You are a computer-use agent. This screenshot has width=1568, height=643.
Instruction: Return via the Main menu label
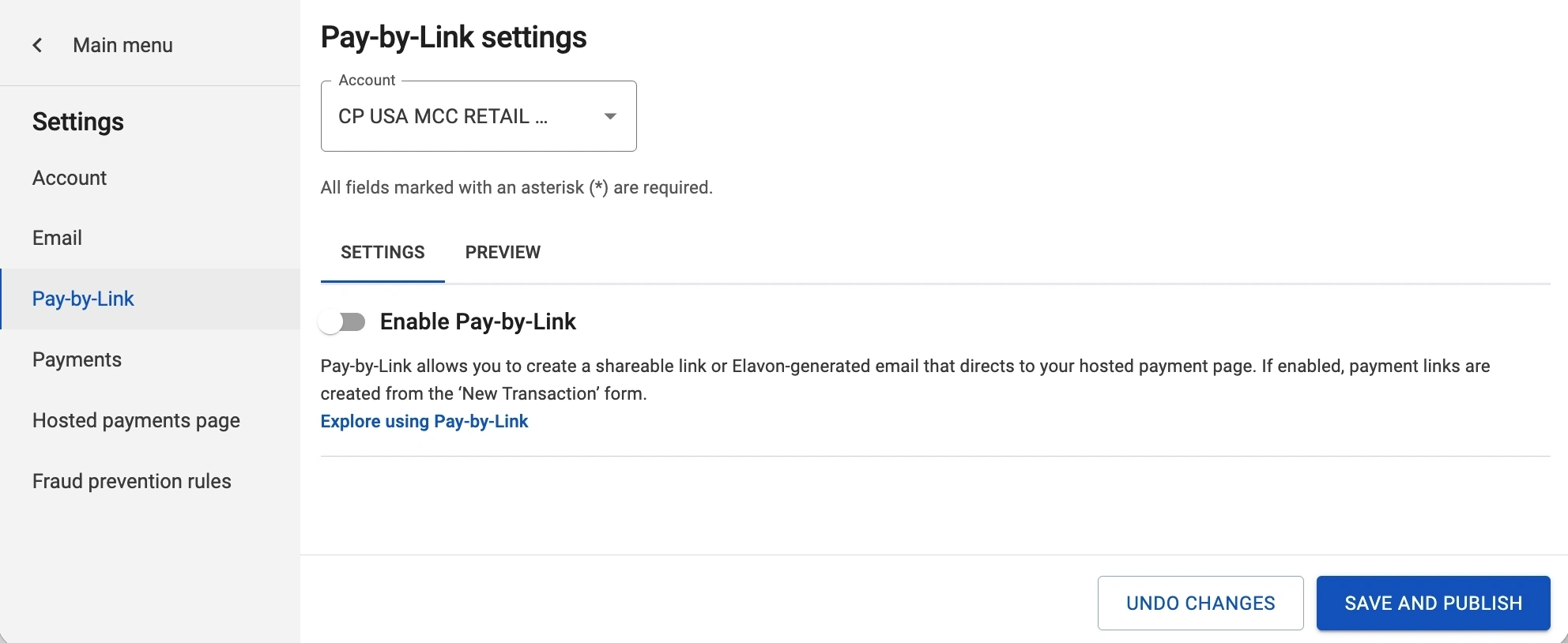pos(122,45)
